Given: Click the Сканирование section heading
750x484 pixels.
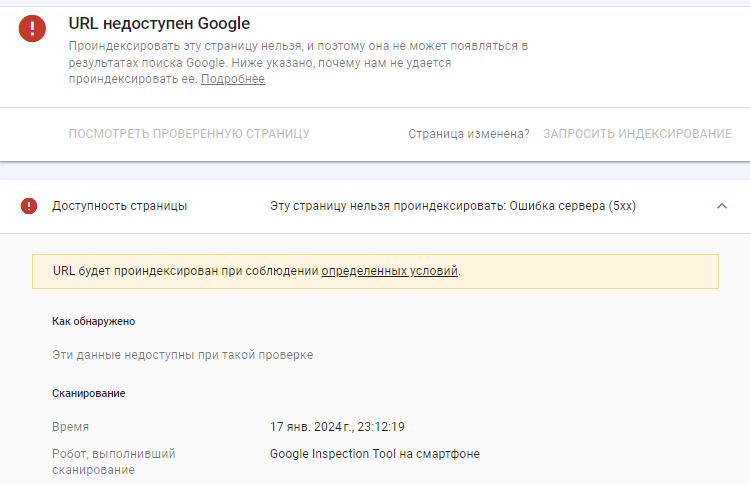Looking at the screenshot, I should click(88, 393).
